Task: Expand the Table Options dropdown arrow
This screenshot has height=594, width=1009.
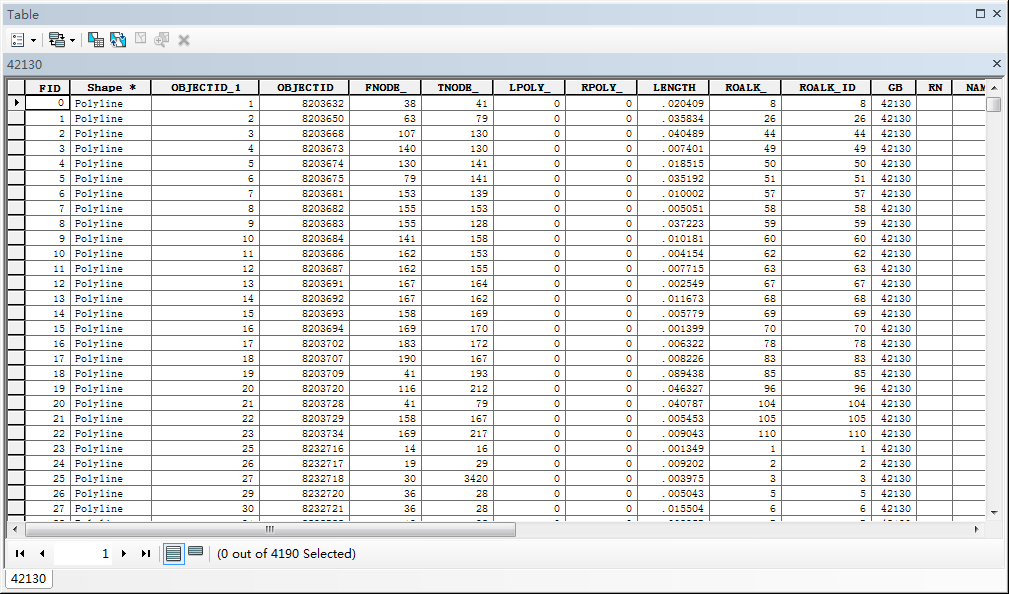Action: coord(33,41)
